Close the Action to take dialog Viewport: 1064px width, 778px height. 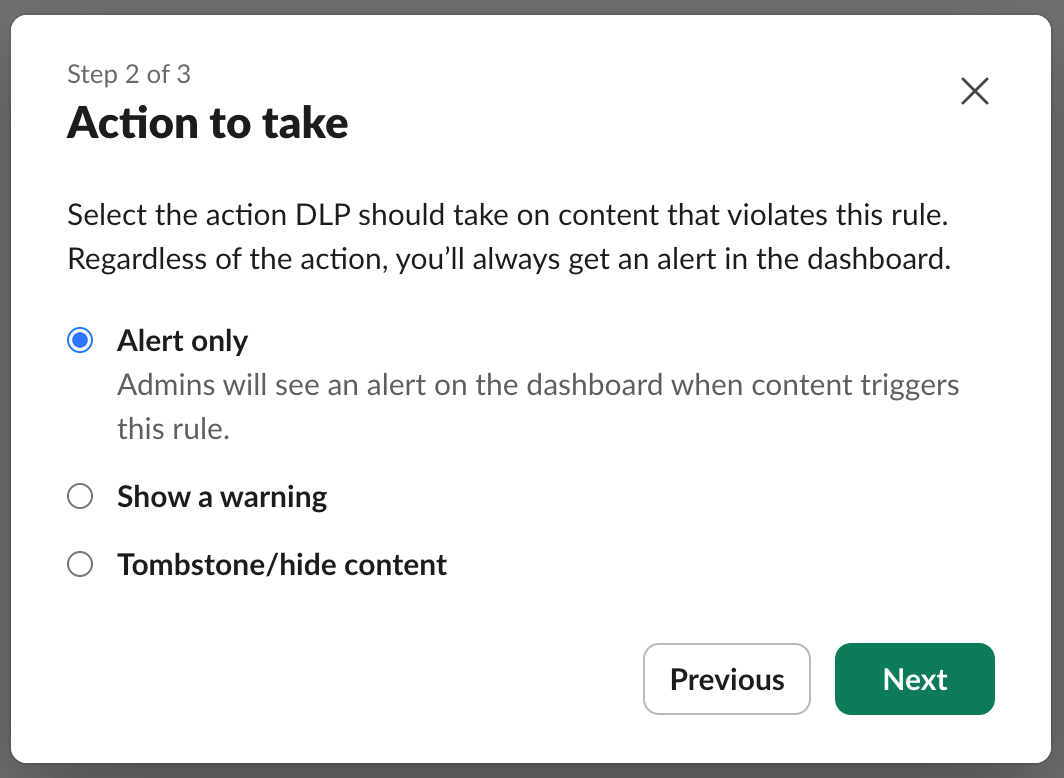[974, 92]
